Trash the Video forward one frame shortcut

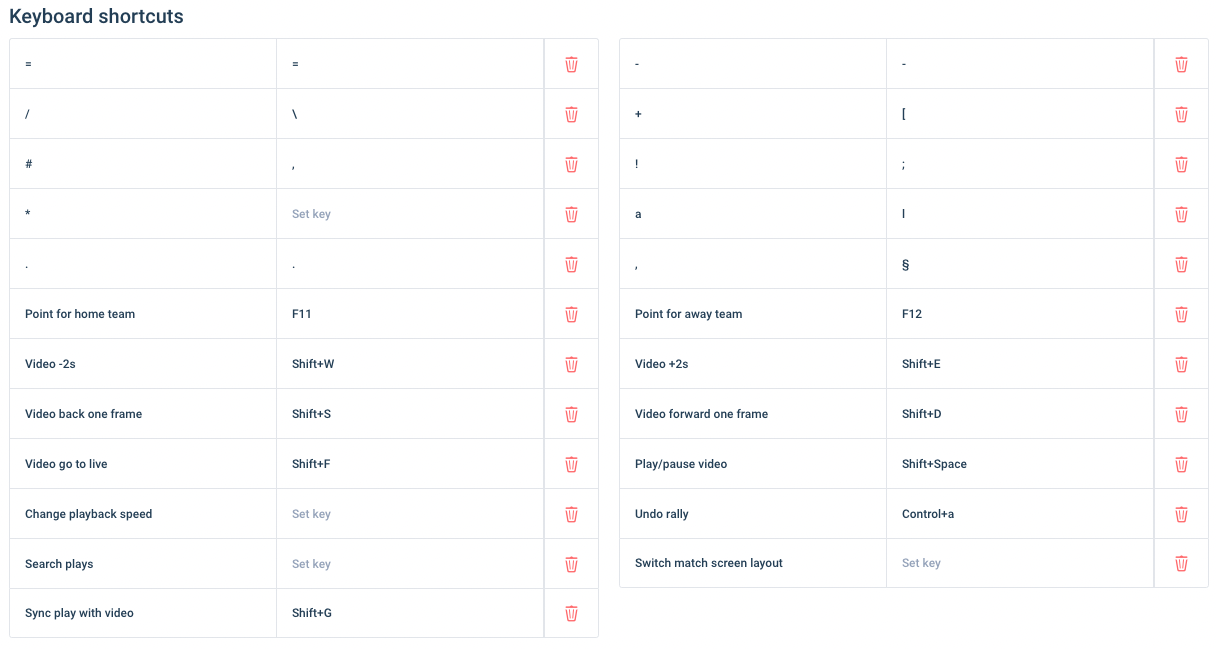pos(1181,414)
